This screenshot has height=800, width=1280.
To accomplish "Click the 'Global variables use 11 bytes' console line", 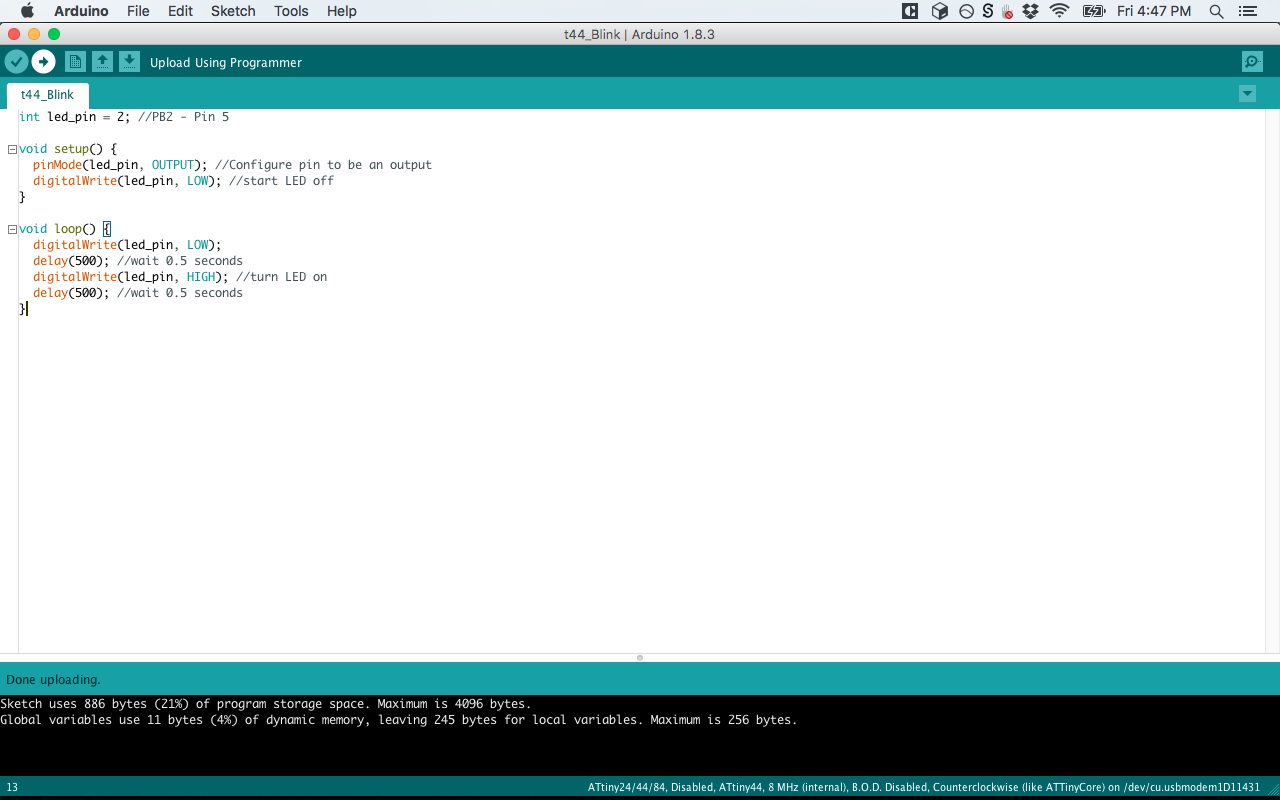I will (x=399, y=720).
